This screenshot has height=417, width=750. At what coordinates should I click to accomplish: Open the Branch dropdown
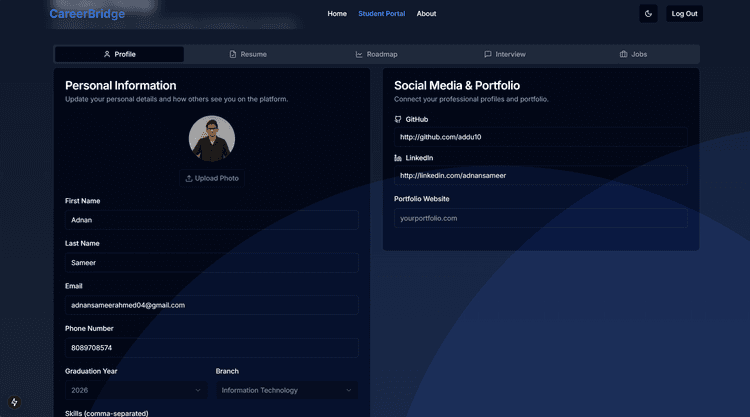(x=287, y=390)
